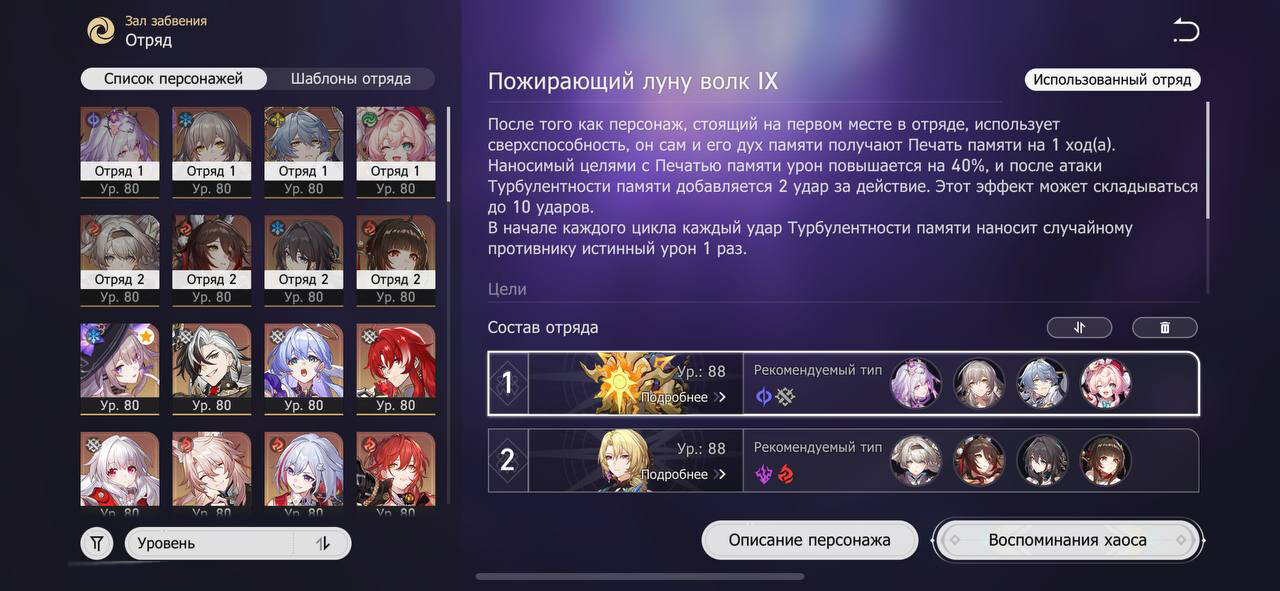Expand Подробнее details for team 1 boss
Image resolution: width=1280 pixels, height=591 pixels.
(683, 397)
